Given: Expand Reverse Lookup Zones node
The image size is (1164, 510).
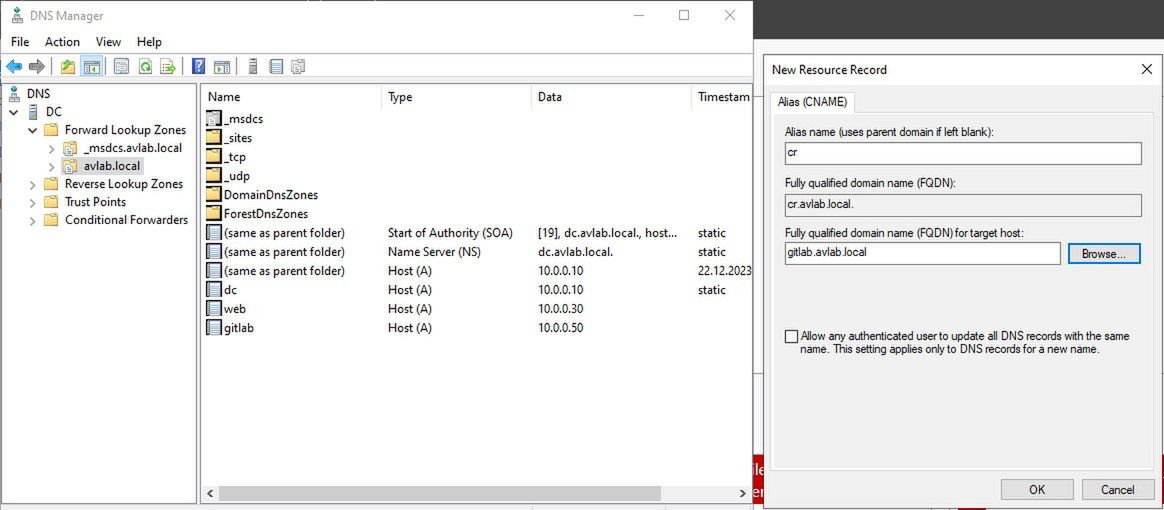Looking at the screenshot, I should (x=33, y=184).
